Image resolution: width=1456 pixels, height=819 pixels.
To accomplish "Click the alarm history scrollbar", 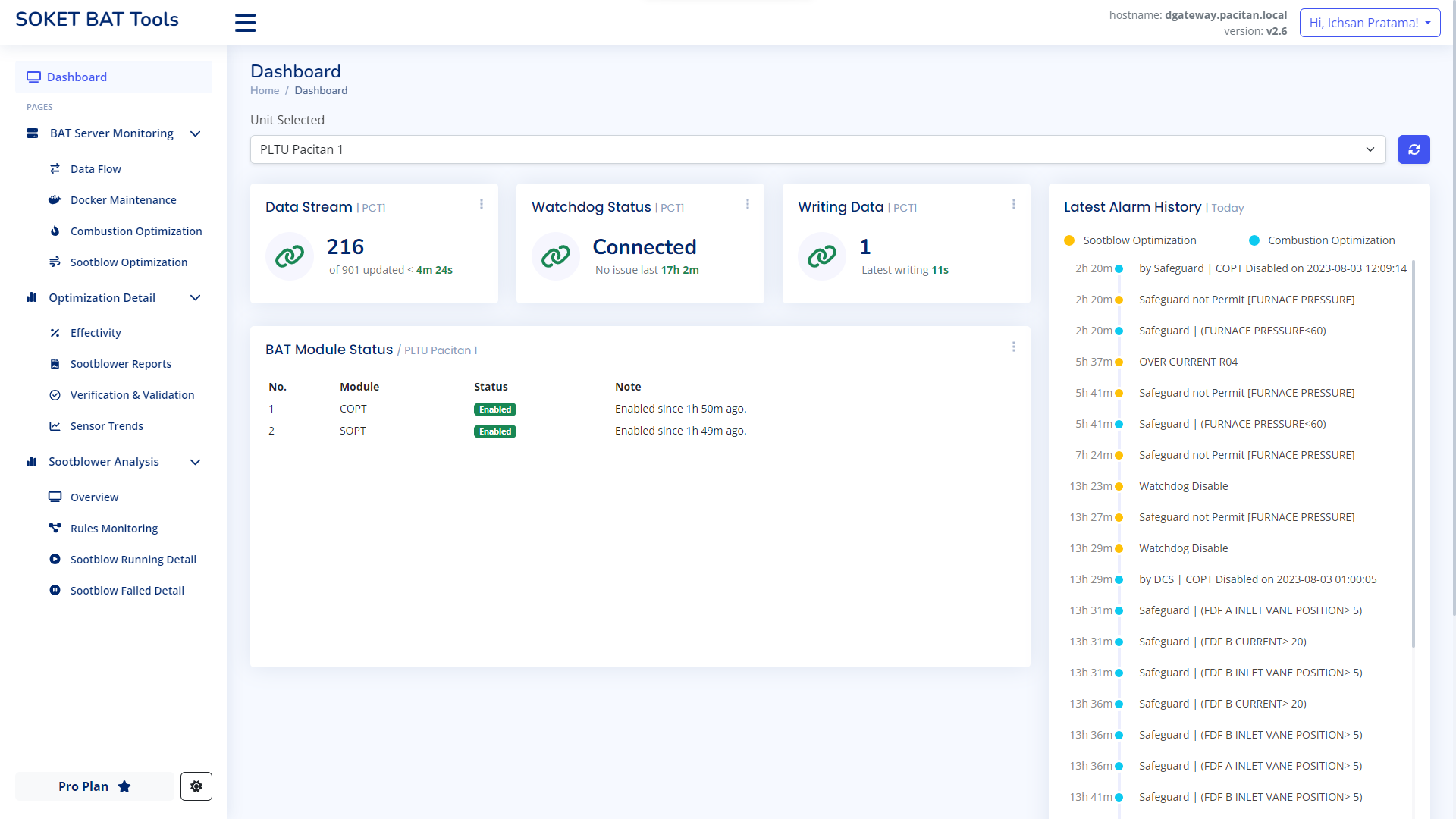I will click(1414, 455).
